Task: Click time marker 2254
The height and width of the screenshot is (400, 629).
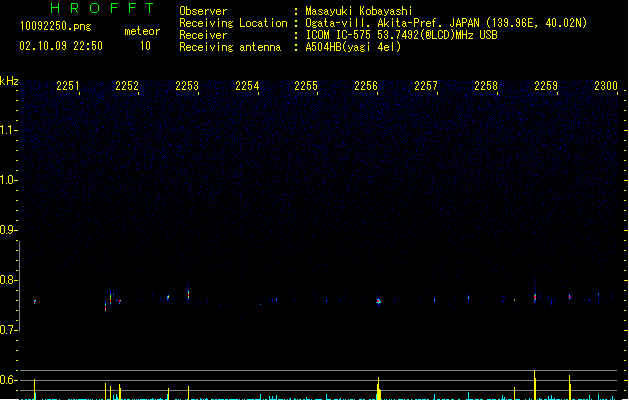Action: [x=247, y=86]
